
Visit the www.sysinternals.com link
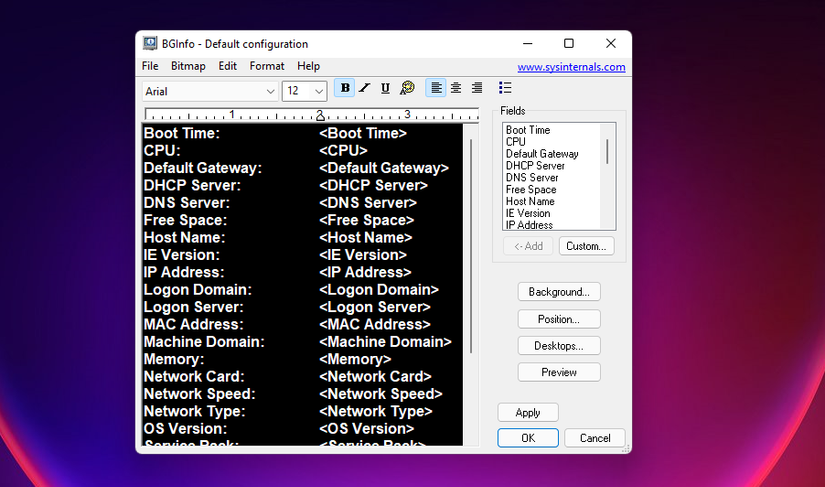571,67
